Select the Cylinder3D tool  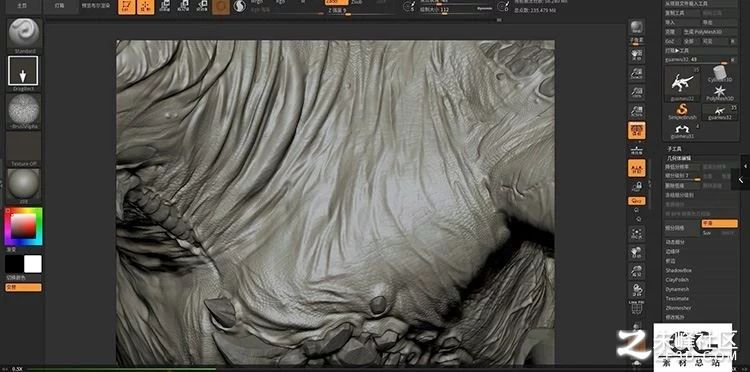pyautogui.click(x=720, y=74)
